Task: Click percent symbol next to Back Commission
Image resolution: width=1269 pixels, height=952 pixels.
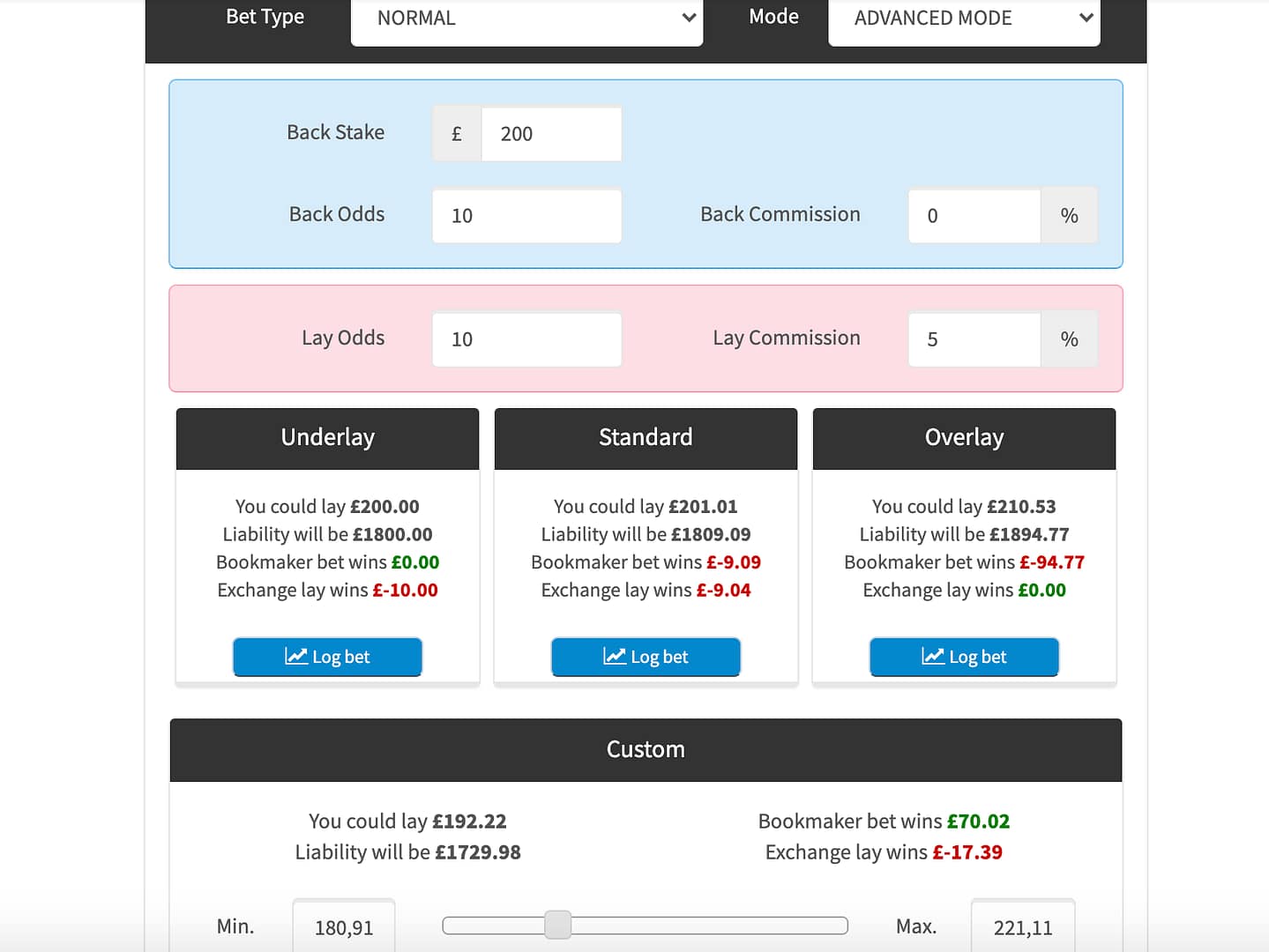Action: coord(1069,216)
